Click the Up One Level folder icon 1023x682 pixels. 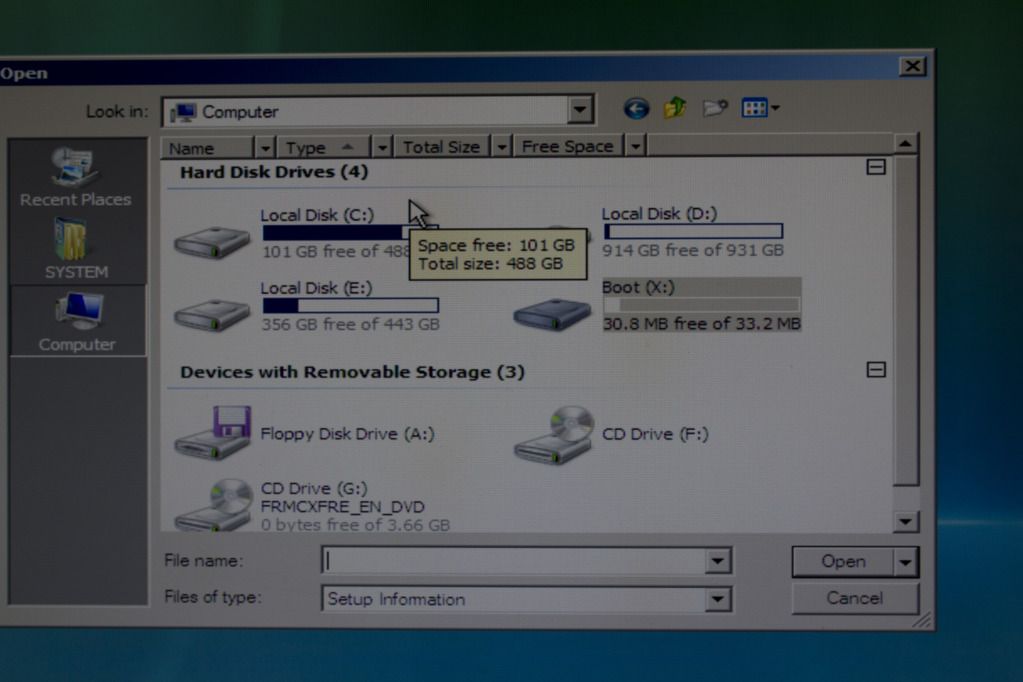click(675, 108)
